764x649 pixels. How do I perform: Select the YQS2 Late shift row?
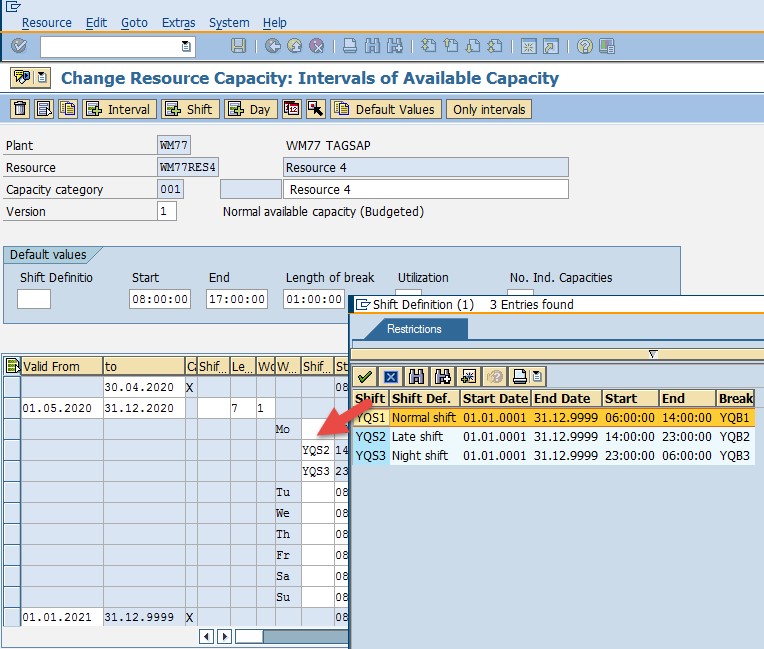(x=554, y=437)
